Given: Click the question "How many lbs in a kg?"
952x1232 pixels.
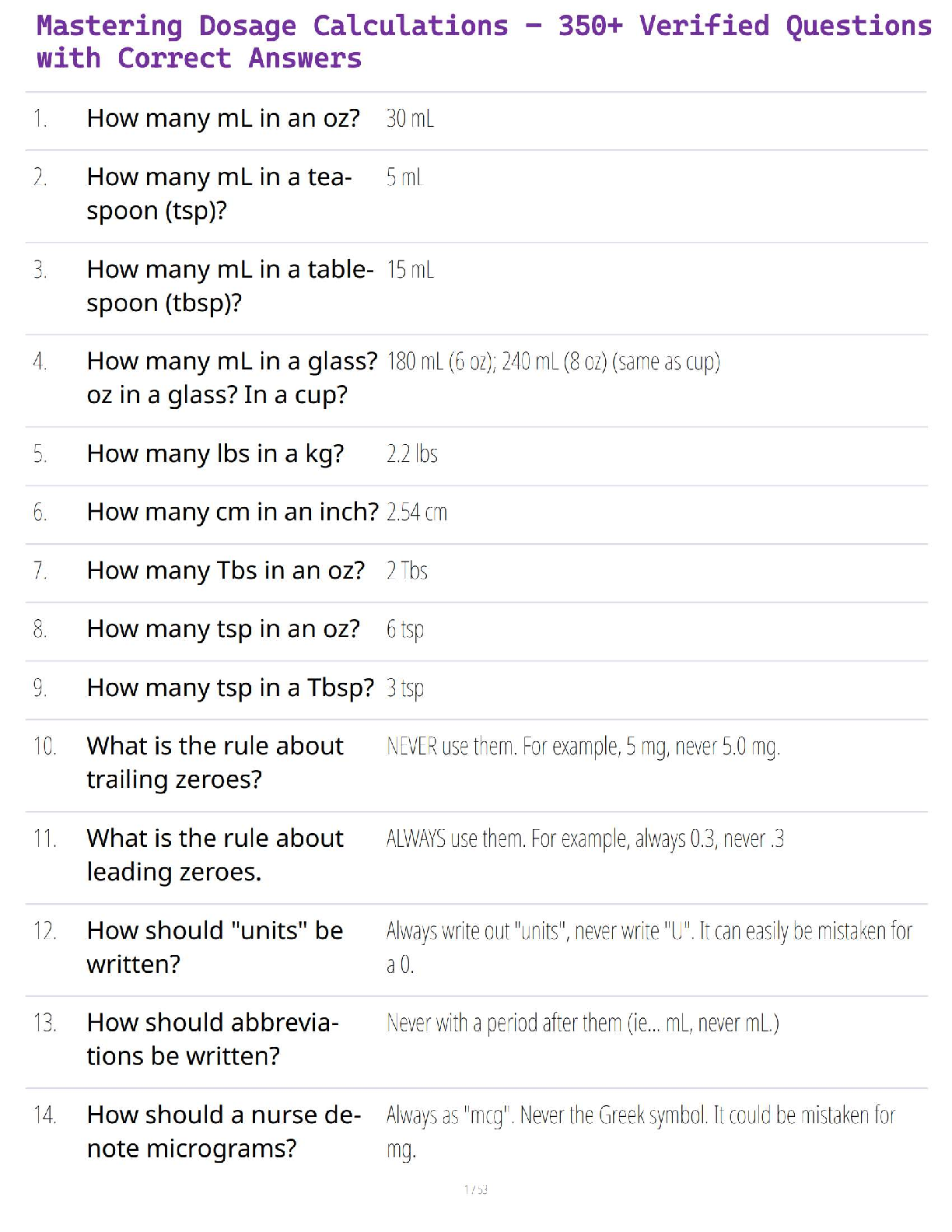Looking at the screenshot, I should tap(215, 453).
